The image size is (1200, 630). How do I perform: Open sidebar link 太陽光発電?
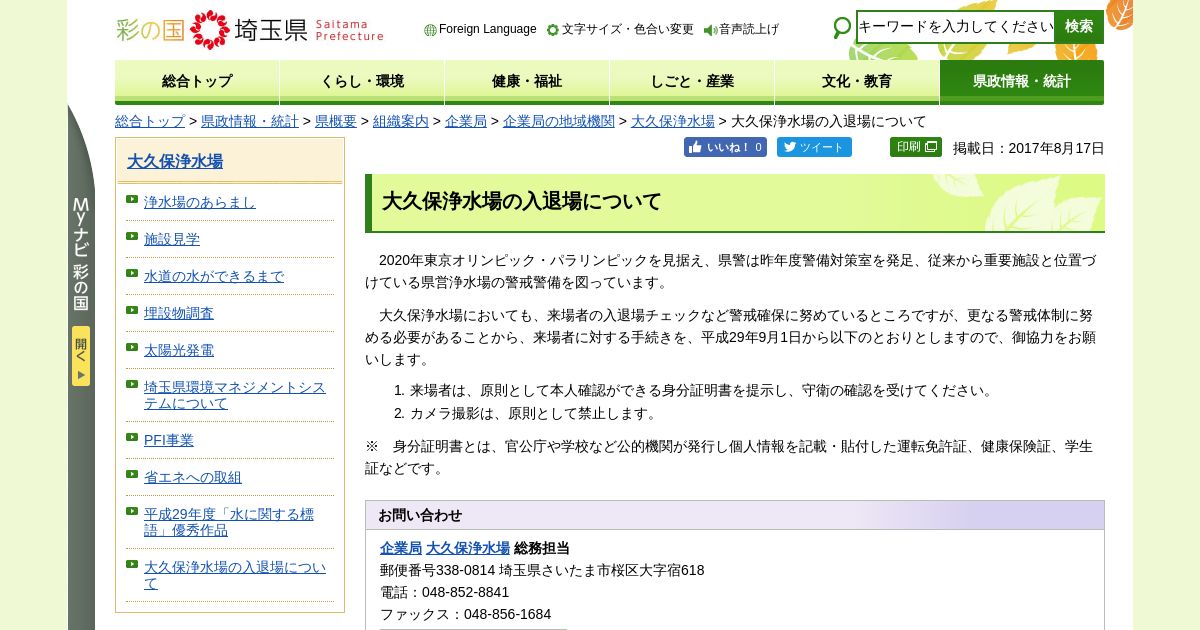(x=179, y=350)
